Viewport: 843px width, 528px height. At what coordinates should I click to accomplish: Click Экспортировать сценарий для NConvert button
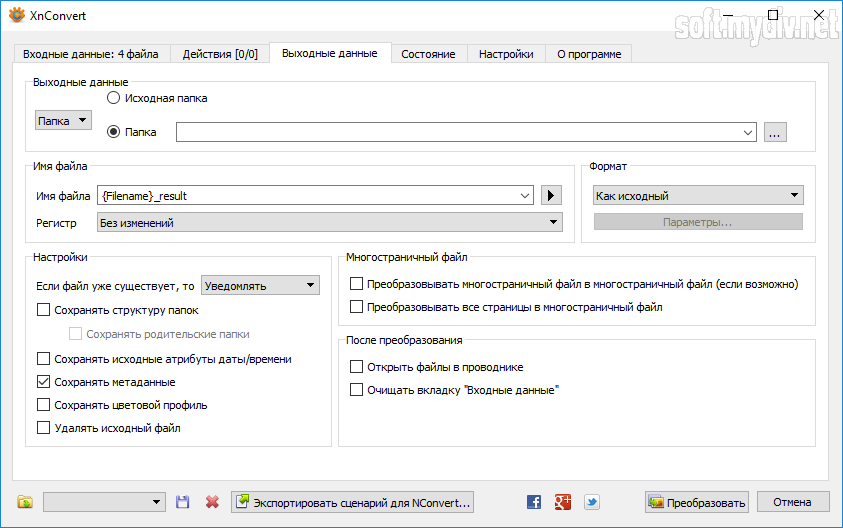coord(353,502)
